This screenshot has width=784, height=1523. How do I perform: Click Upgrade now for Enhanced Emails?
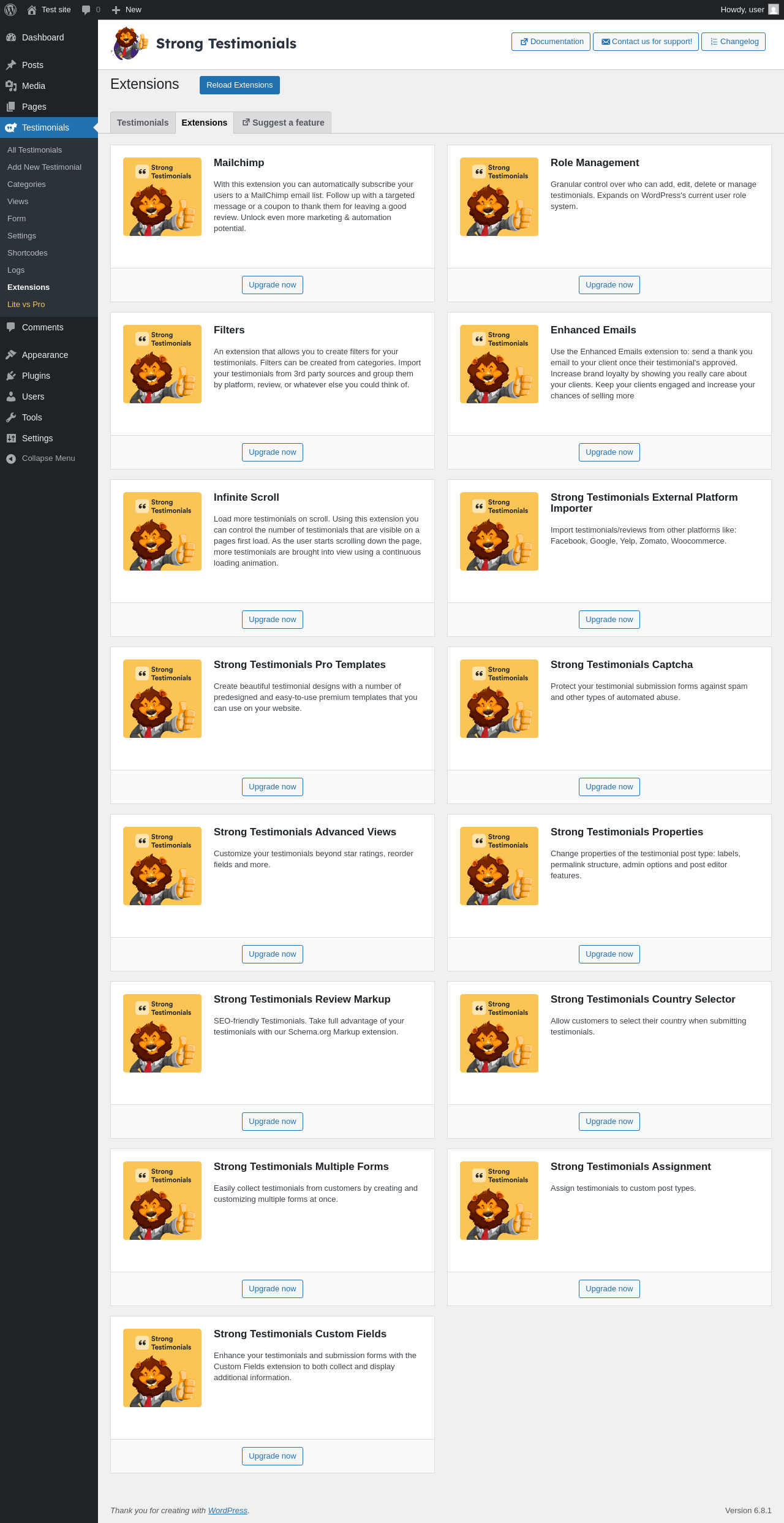(x=609, y=452)
